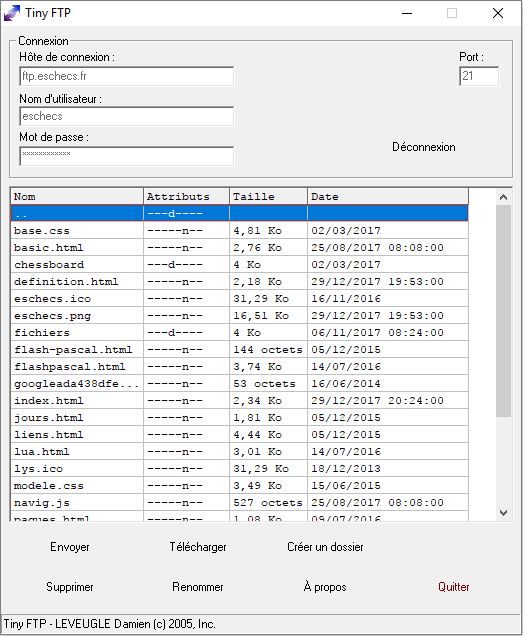Click the Renommer button
The height and width of the screenshot is (636, 523).
point(198,587)
